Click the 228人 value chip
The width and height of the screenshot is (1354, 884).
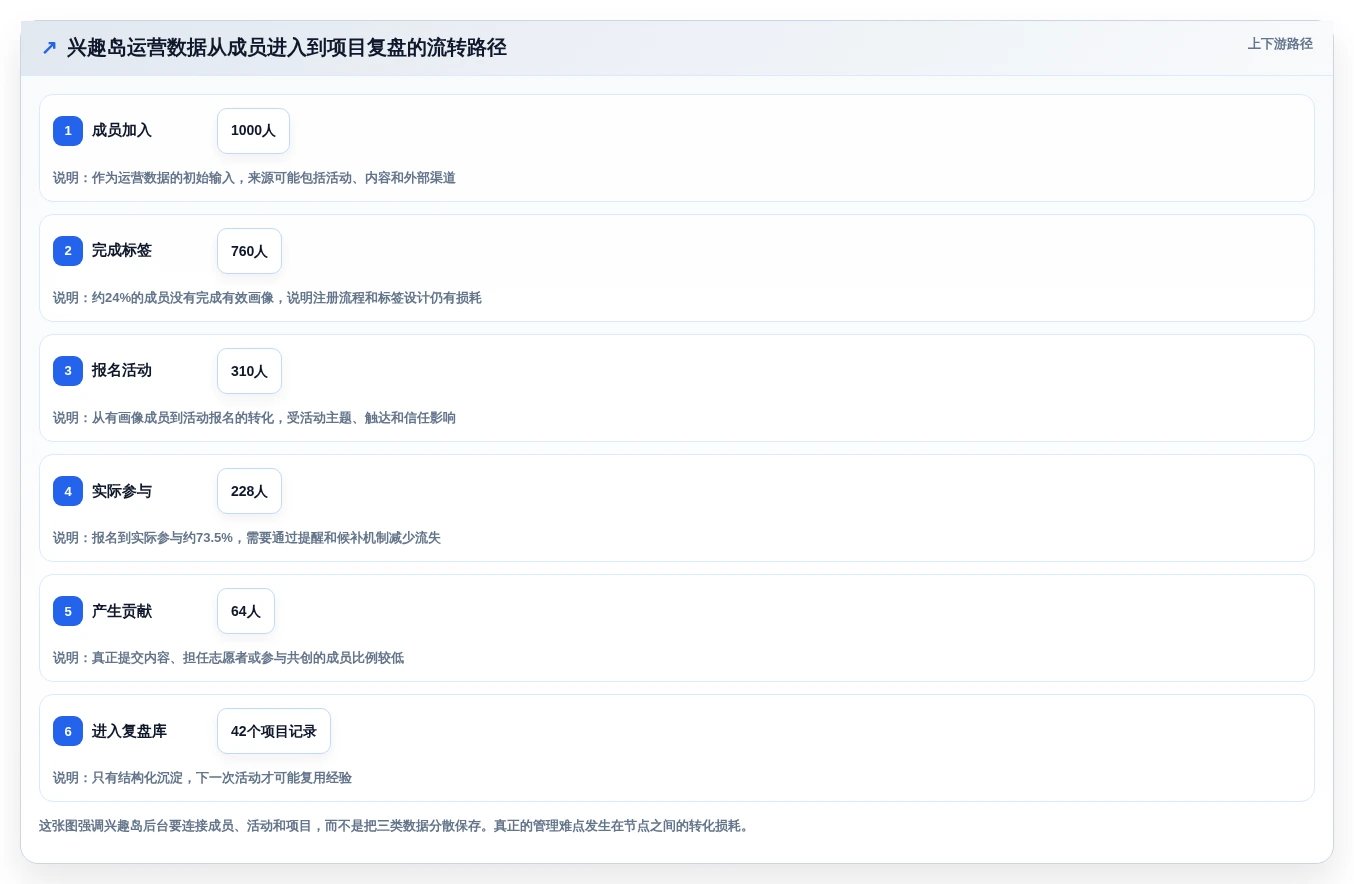pos(249,491)
